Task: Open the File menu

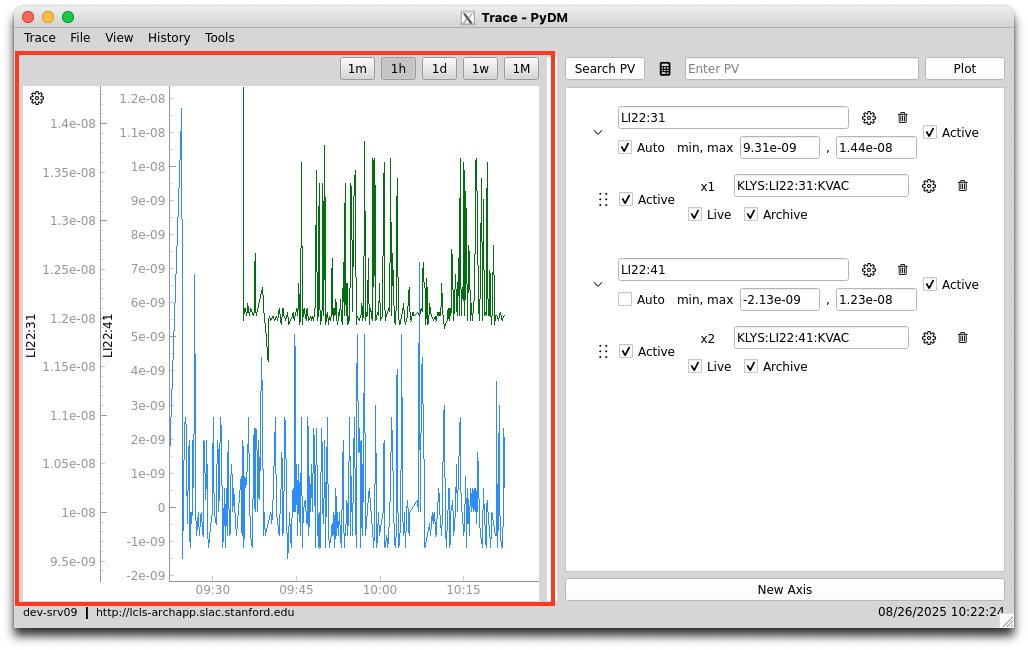Action: tap(80, 38)
